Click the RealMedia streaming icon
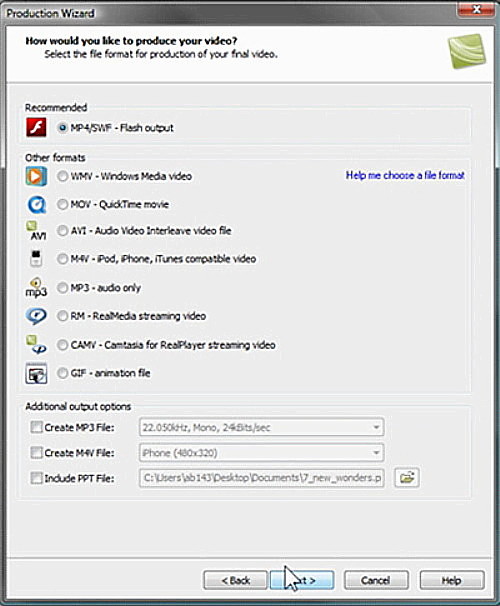The image size is (500, 606). tap(36, 316)
